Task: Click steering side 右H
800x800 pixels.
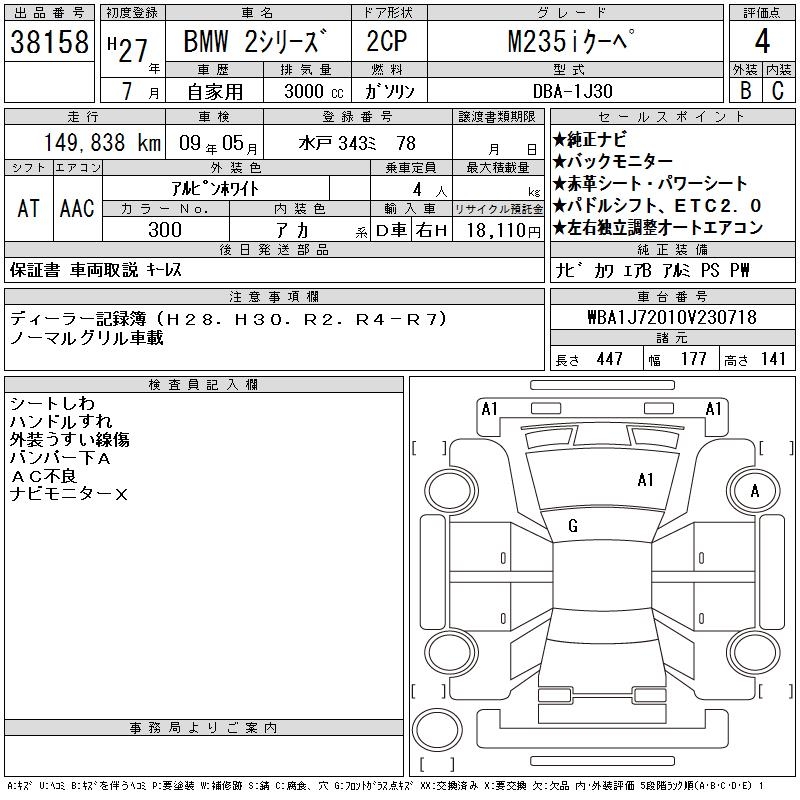Action: pos(432,230)
